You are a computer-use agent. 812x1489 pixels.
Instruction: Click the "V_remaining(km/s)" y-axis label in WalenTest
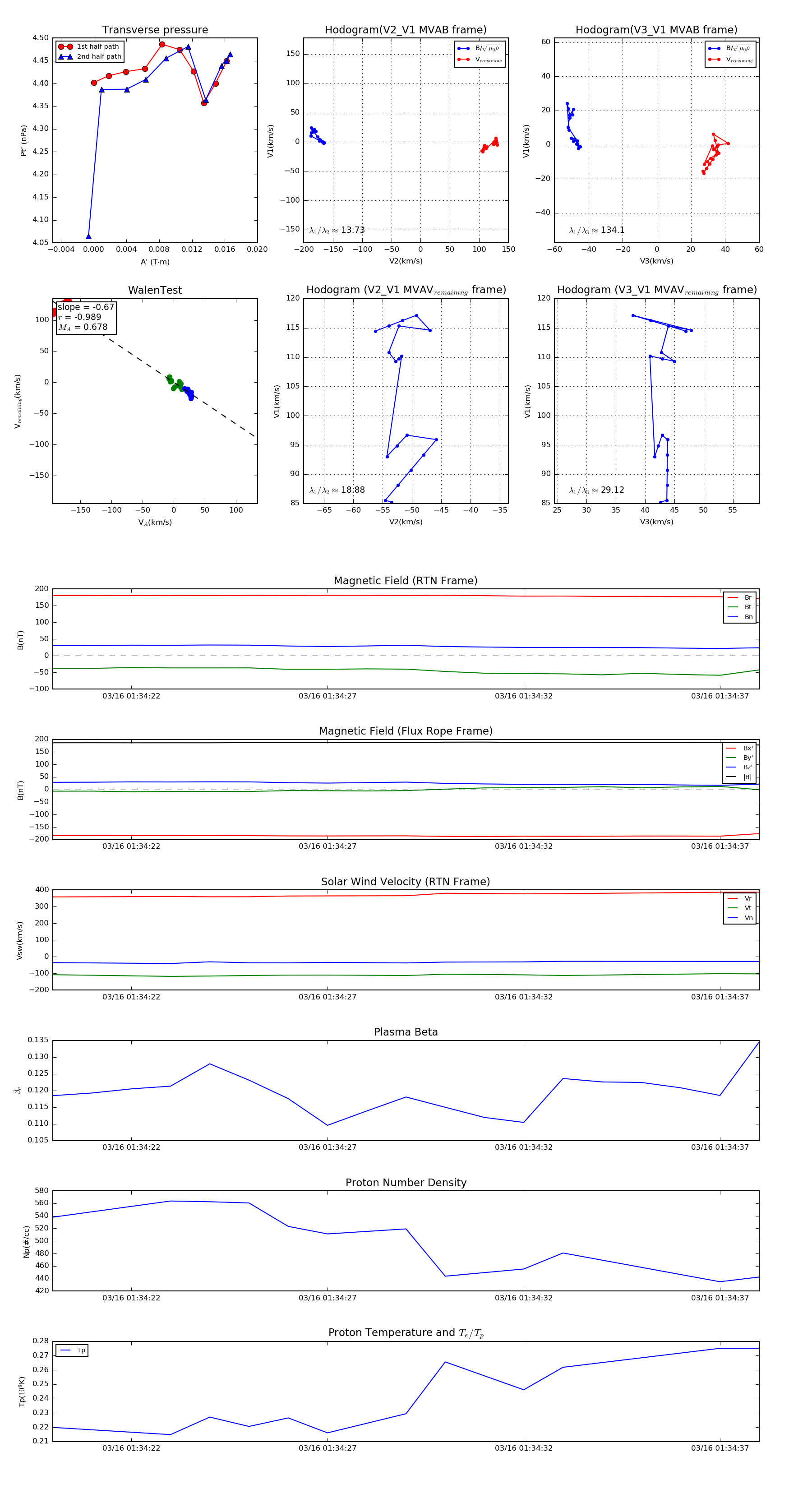click(x=17, y=401)
